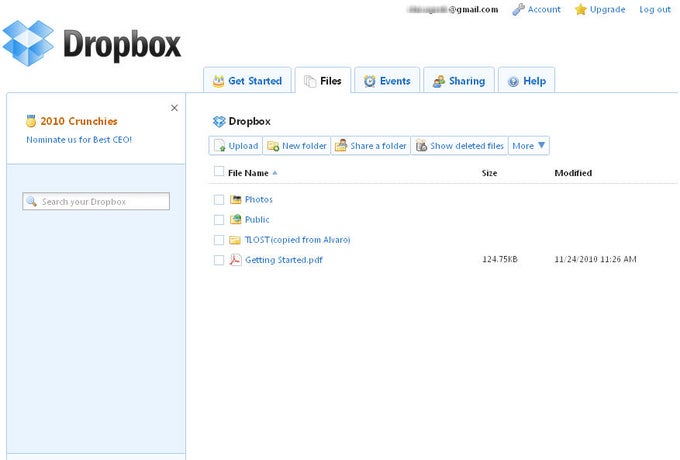Click the 124.75KB size value
Screen dimensions: 680x460
500,259
